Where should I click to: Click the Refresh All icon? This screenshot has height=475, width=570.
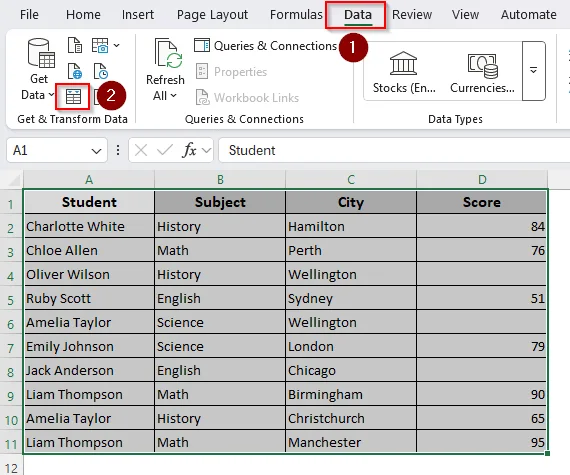pyautogui.click(x=168, y=53)
